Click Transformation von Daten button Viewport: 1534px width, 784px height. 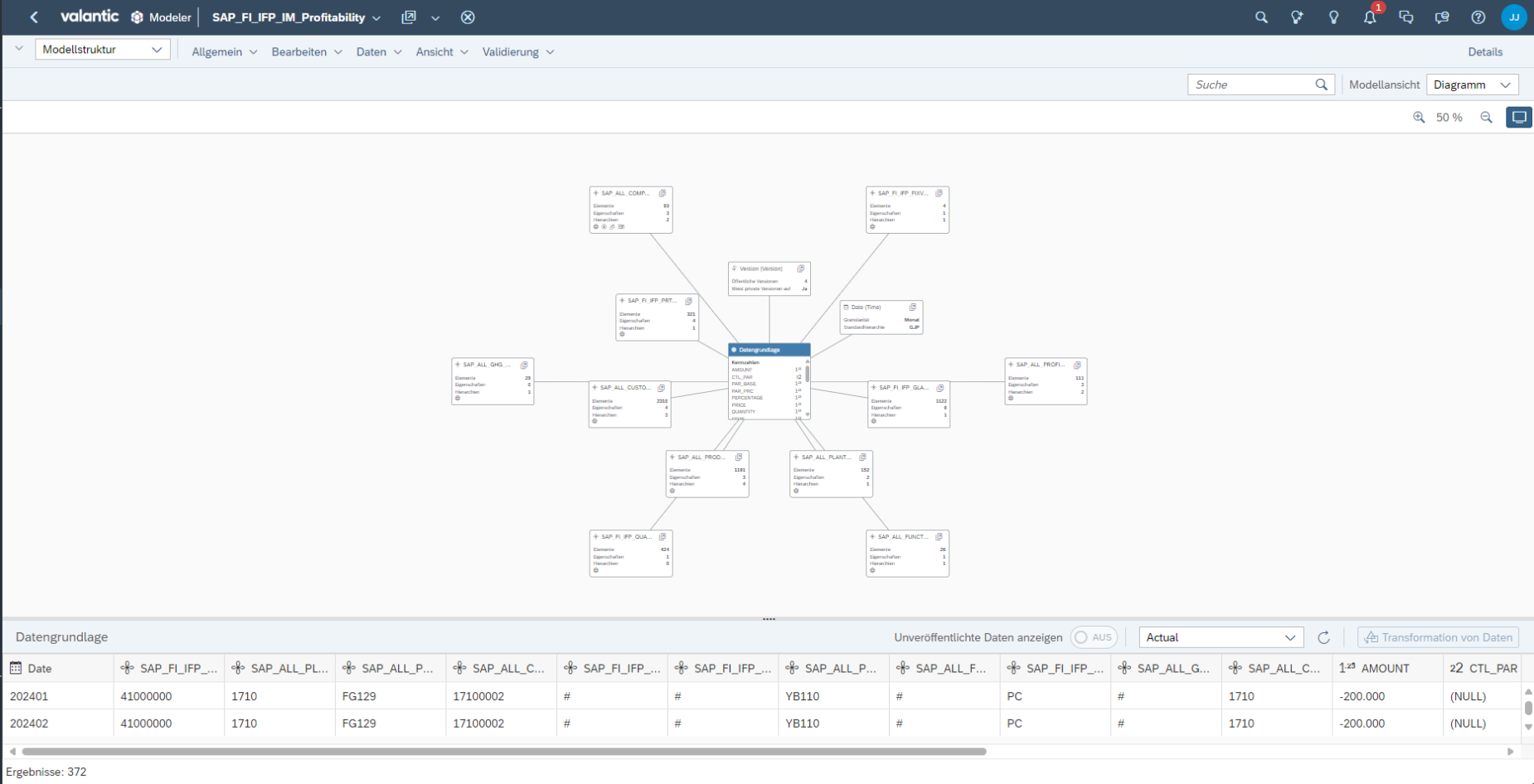coord(1438,637)
